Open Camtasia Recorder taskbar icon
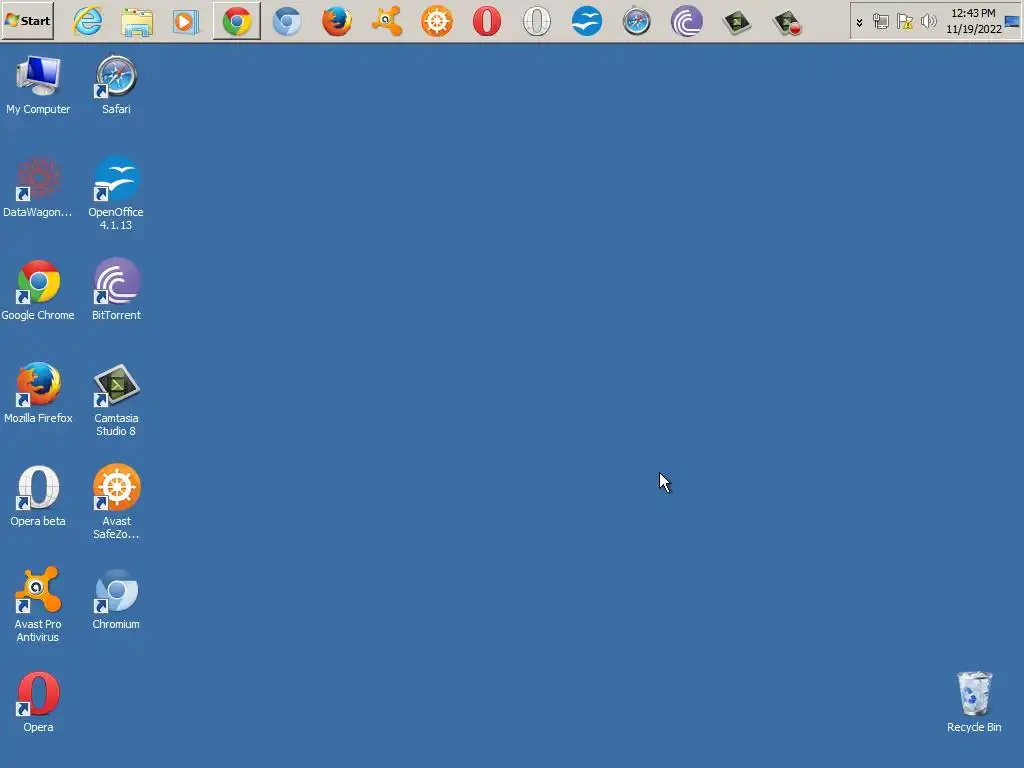 786,22
